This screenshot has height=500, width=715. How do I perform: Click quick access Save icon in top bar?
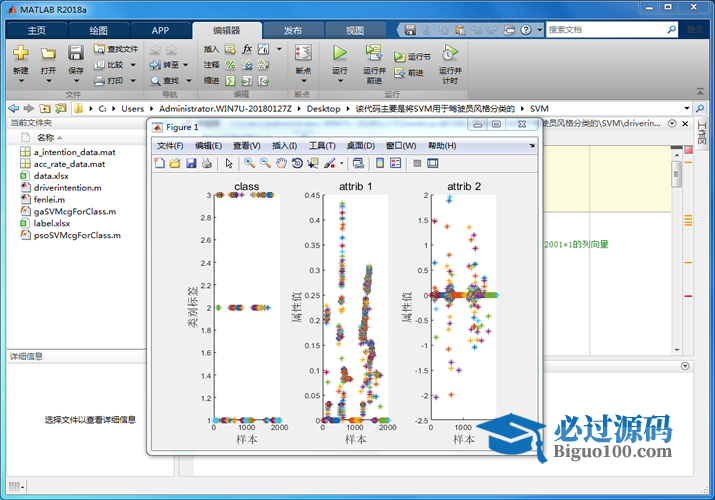410,30
